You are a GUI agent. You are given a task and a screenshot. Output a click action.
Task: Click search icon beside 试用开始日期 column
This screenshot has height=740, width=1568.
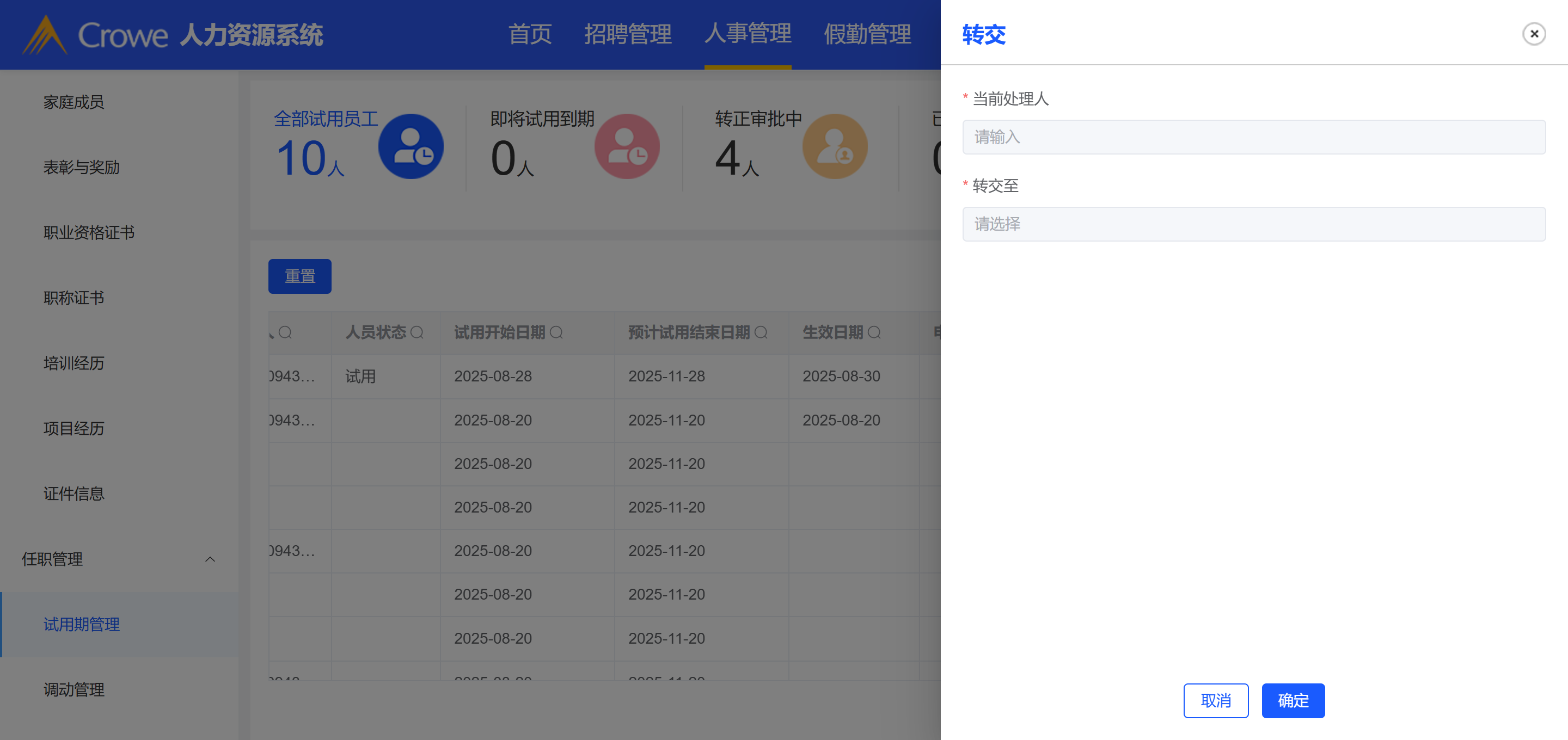(556, 332)
